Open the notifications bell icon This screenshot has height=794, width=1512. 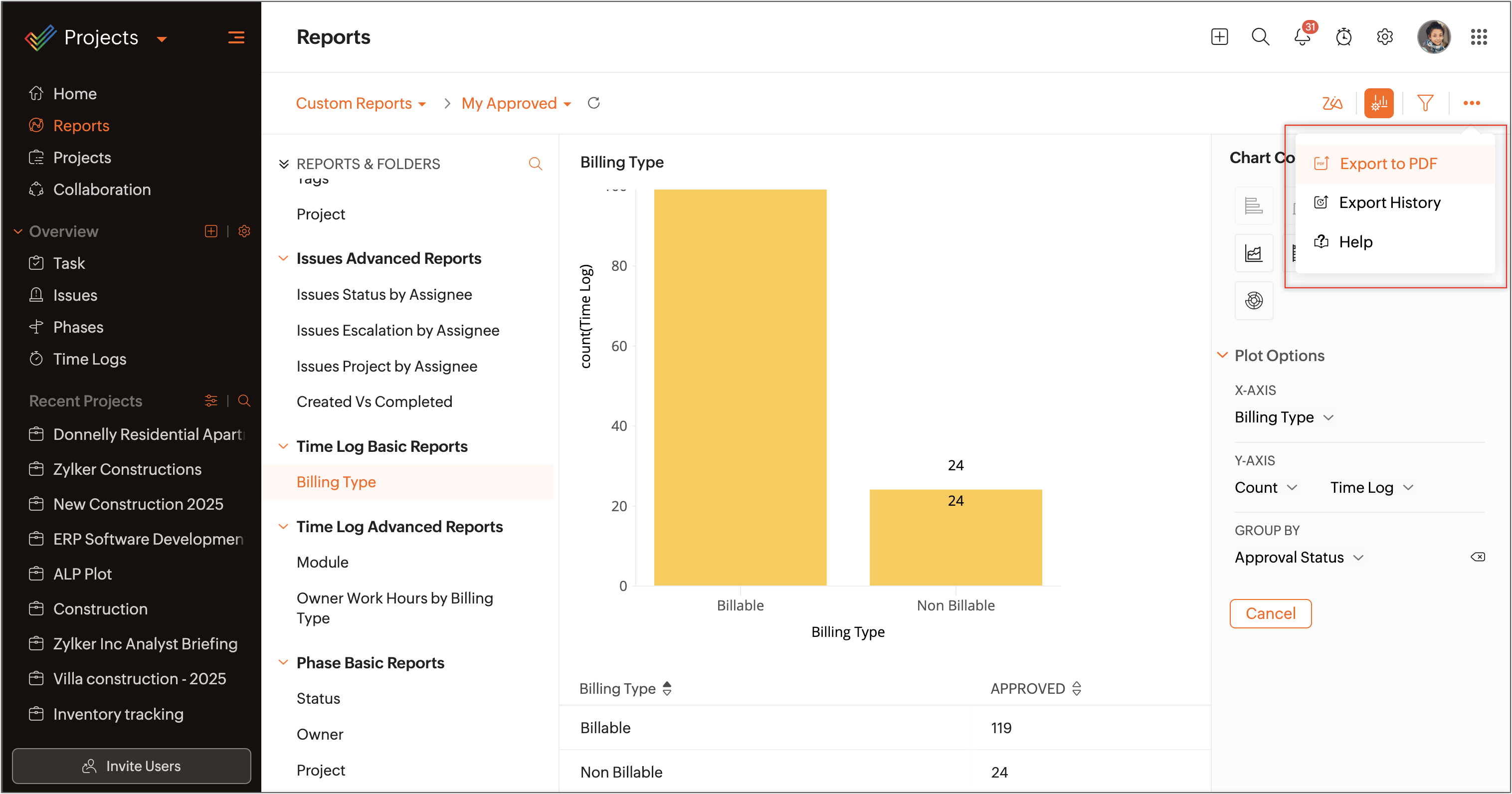[1301, 37]
